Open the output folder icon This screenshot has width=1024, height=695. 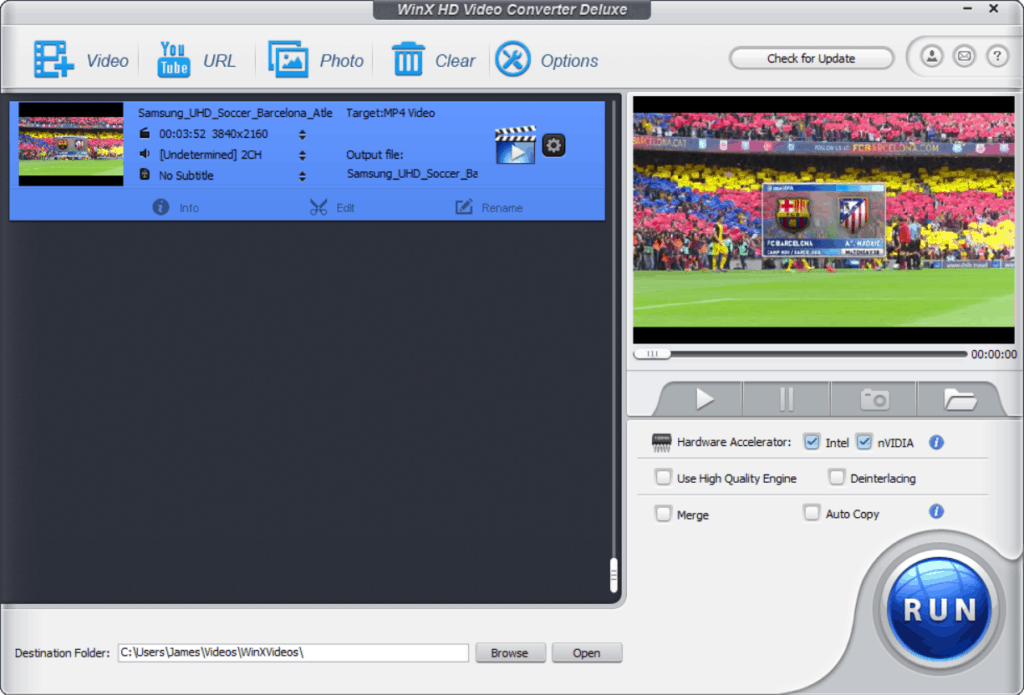pos(959,399)
